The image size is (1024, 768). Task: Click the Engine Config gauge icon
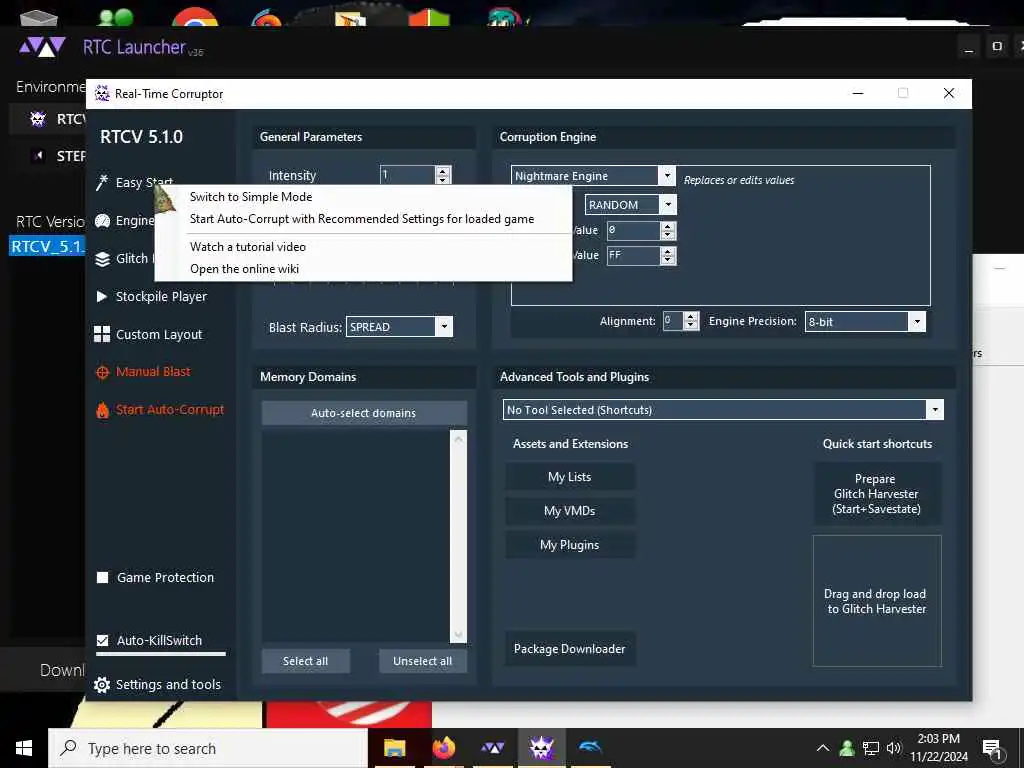coord(103,221)
